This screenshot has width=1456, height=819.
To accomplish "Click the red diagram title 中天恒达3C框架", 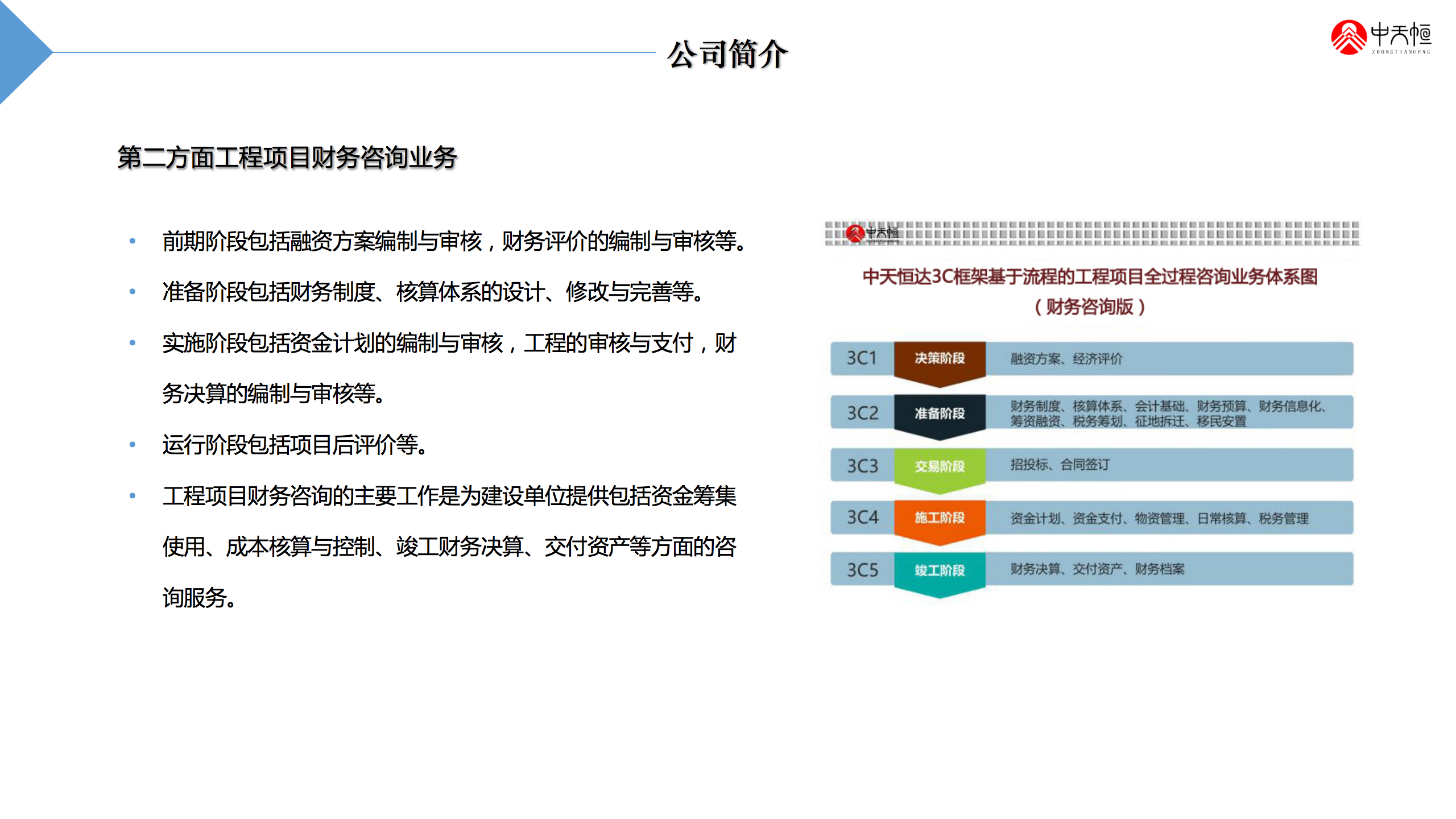I will [1090, 277].
